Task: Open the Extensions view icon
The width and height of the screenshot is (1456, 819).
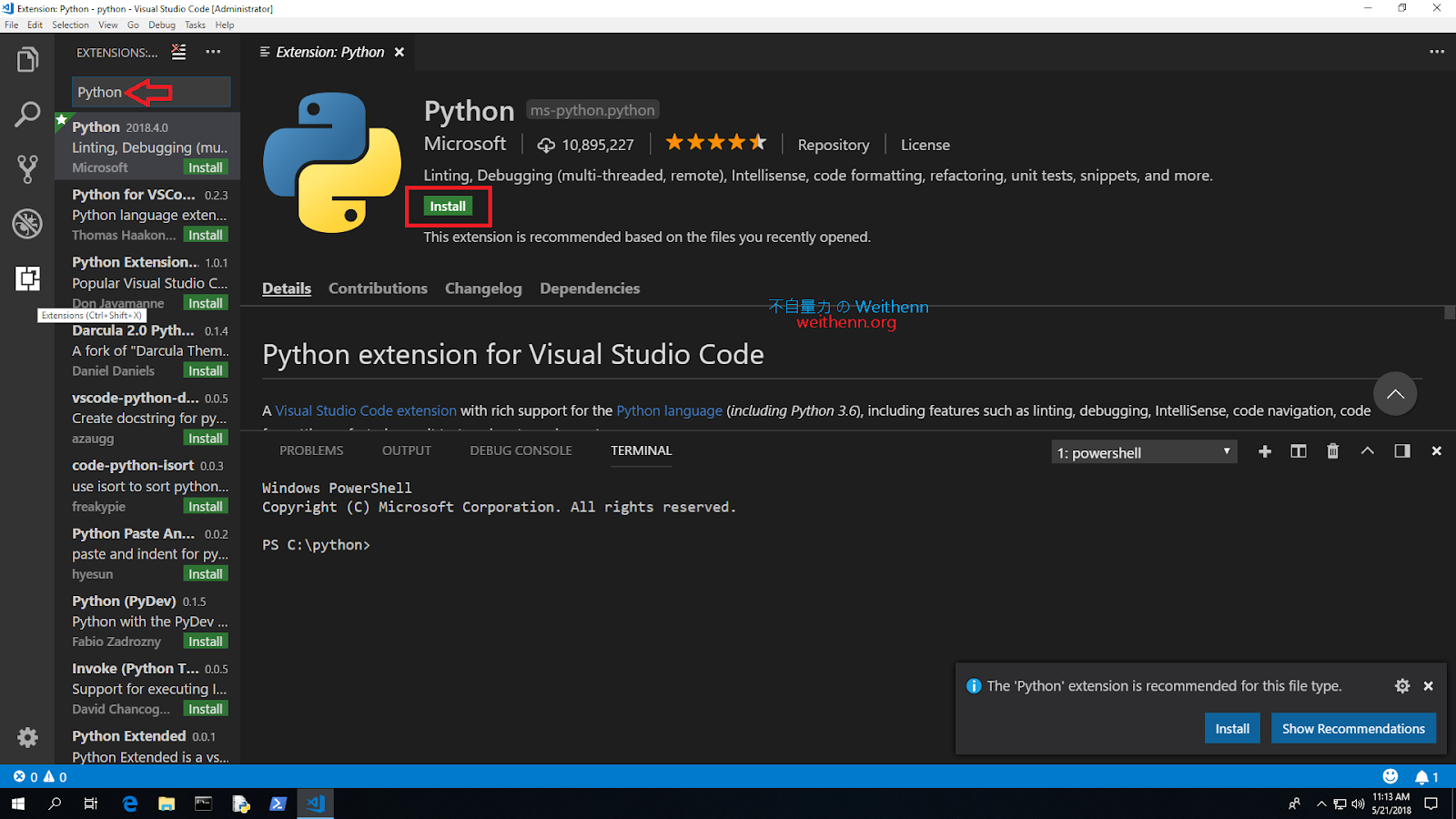Action: pos(27,278)
